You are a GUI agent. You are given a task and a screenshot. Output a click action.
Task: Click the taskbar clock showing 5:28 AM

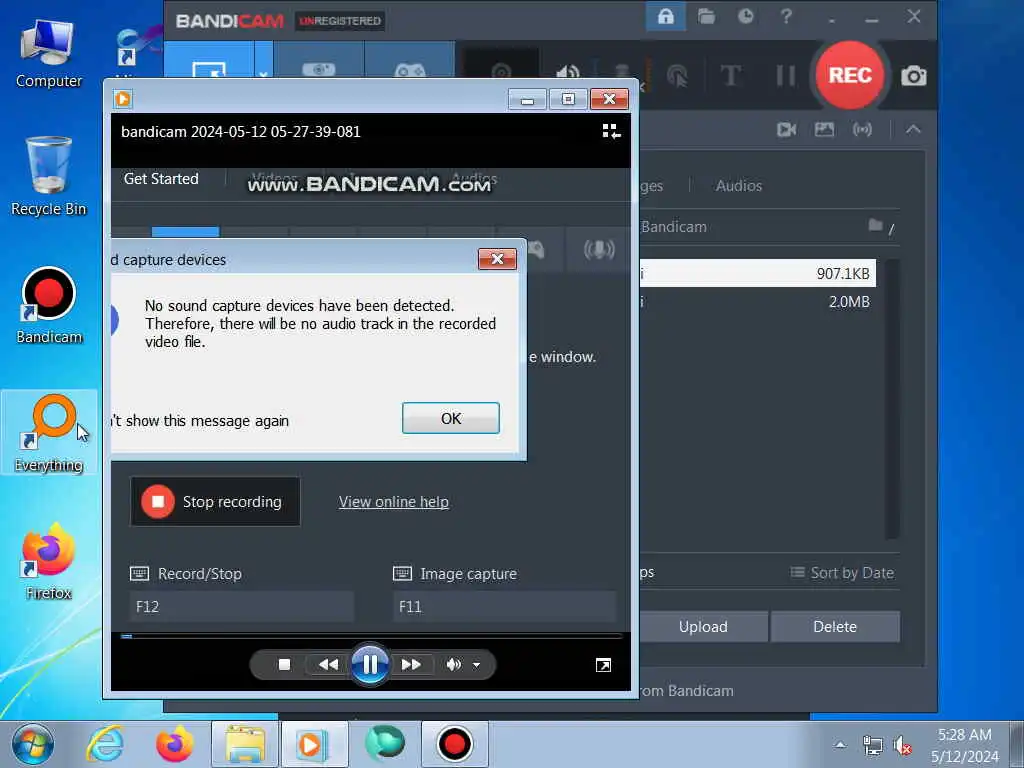pyautogui.click(x=965, y=745)
